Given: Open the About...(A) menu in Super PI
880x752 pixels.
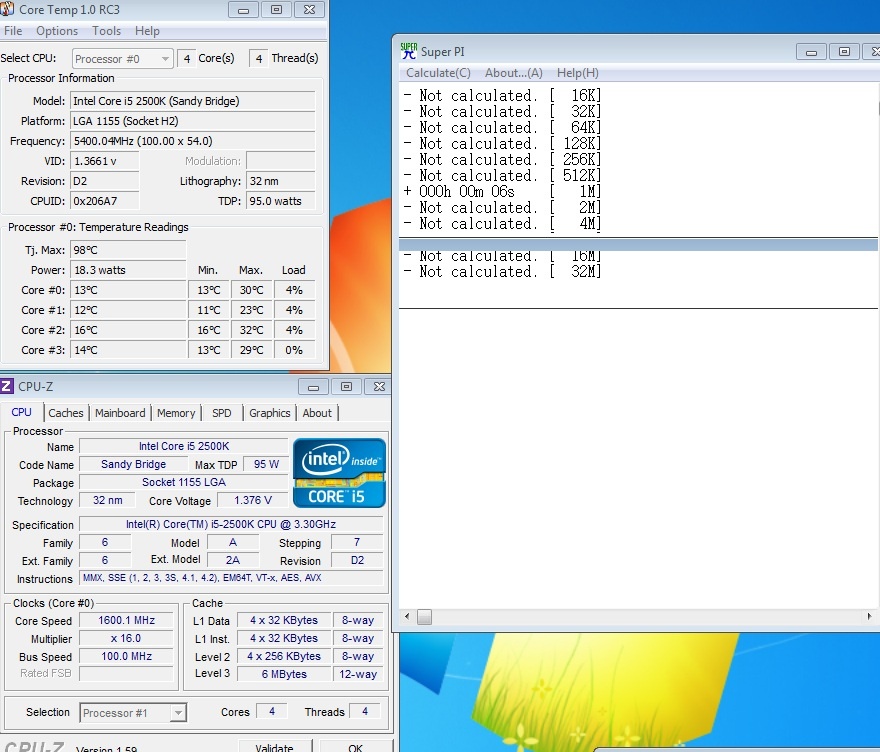Looking at the screenshot, I should [x=514, y=73].
